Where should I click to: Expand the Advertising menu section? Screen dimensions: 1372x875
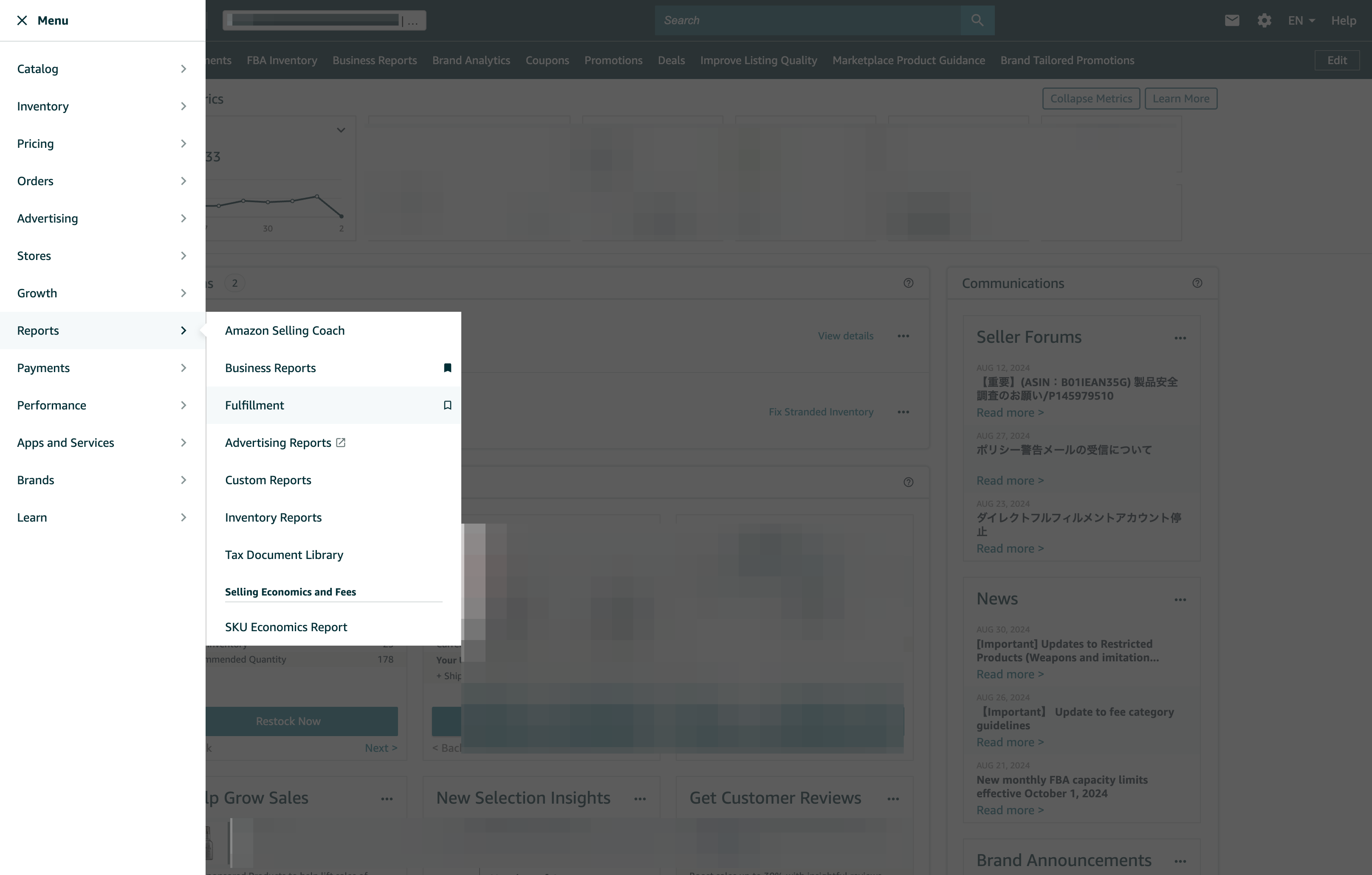pos(102,219)
